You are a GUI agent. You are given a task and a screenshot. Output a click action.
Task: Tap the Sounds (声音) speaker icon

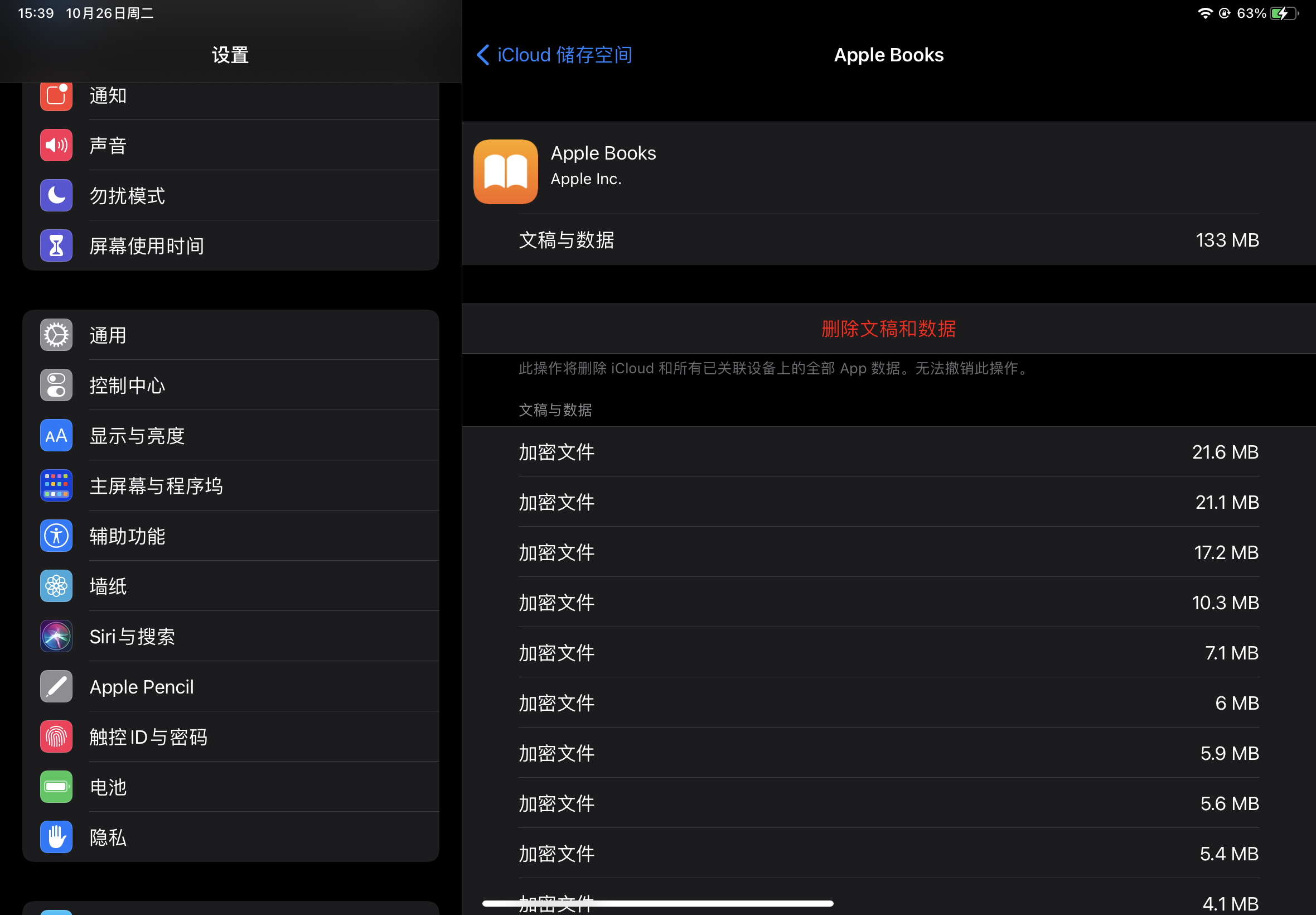point(56,145)
